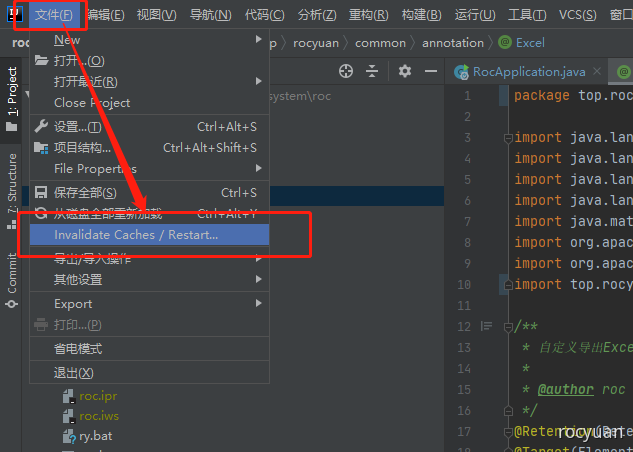Viewport: 633px width, 452px height.
Task: Open the Commit tool window
Action: (x=12, y=280)
